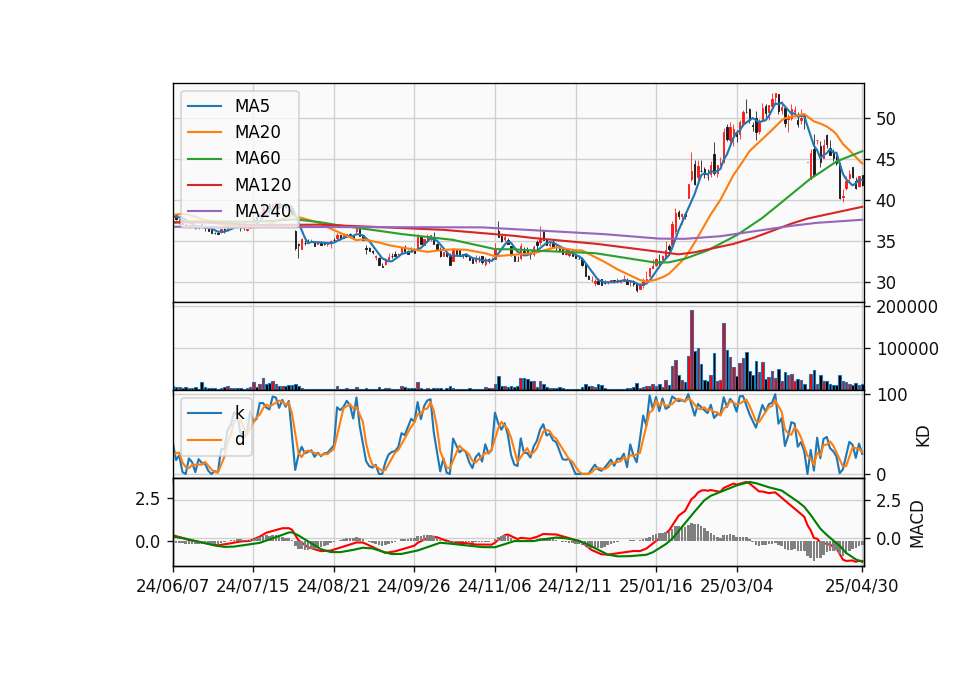The width and height of the screenshot is (960, 690).
Task: Click the price axis value 45
Action: tap(885, 160)
